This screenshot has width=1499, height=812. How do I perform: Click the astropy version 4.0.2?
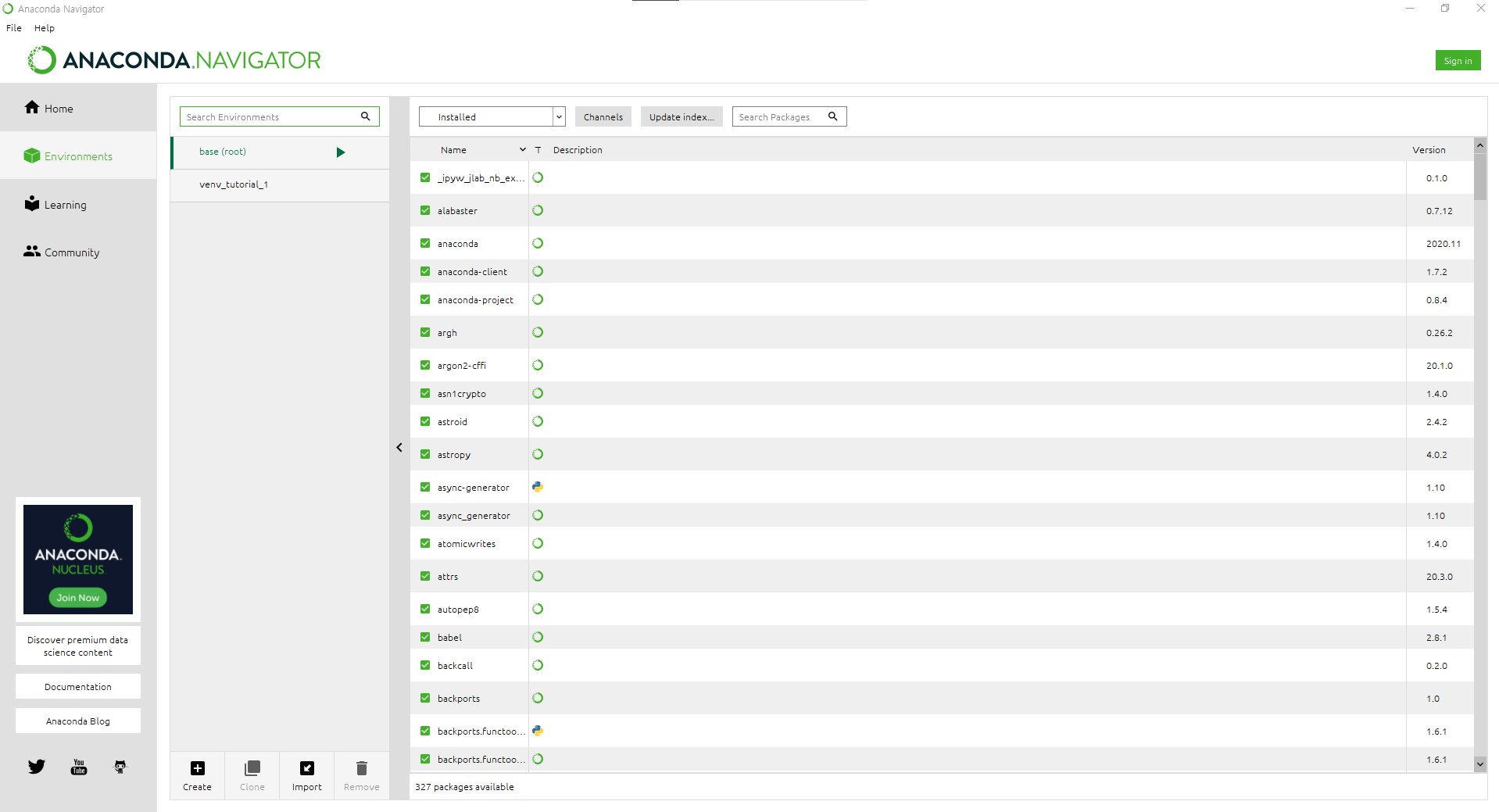[x=1436, y=455]
